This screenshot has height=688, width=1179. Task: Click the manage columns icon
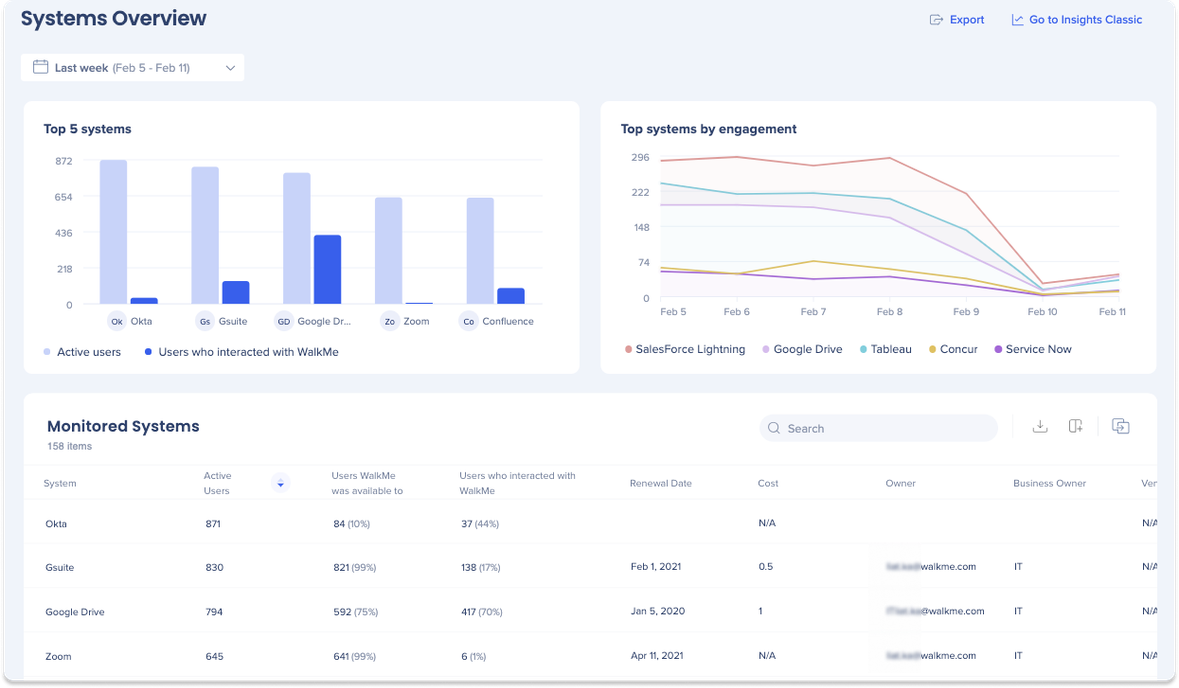click(1075, 426)
